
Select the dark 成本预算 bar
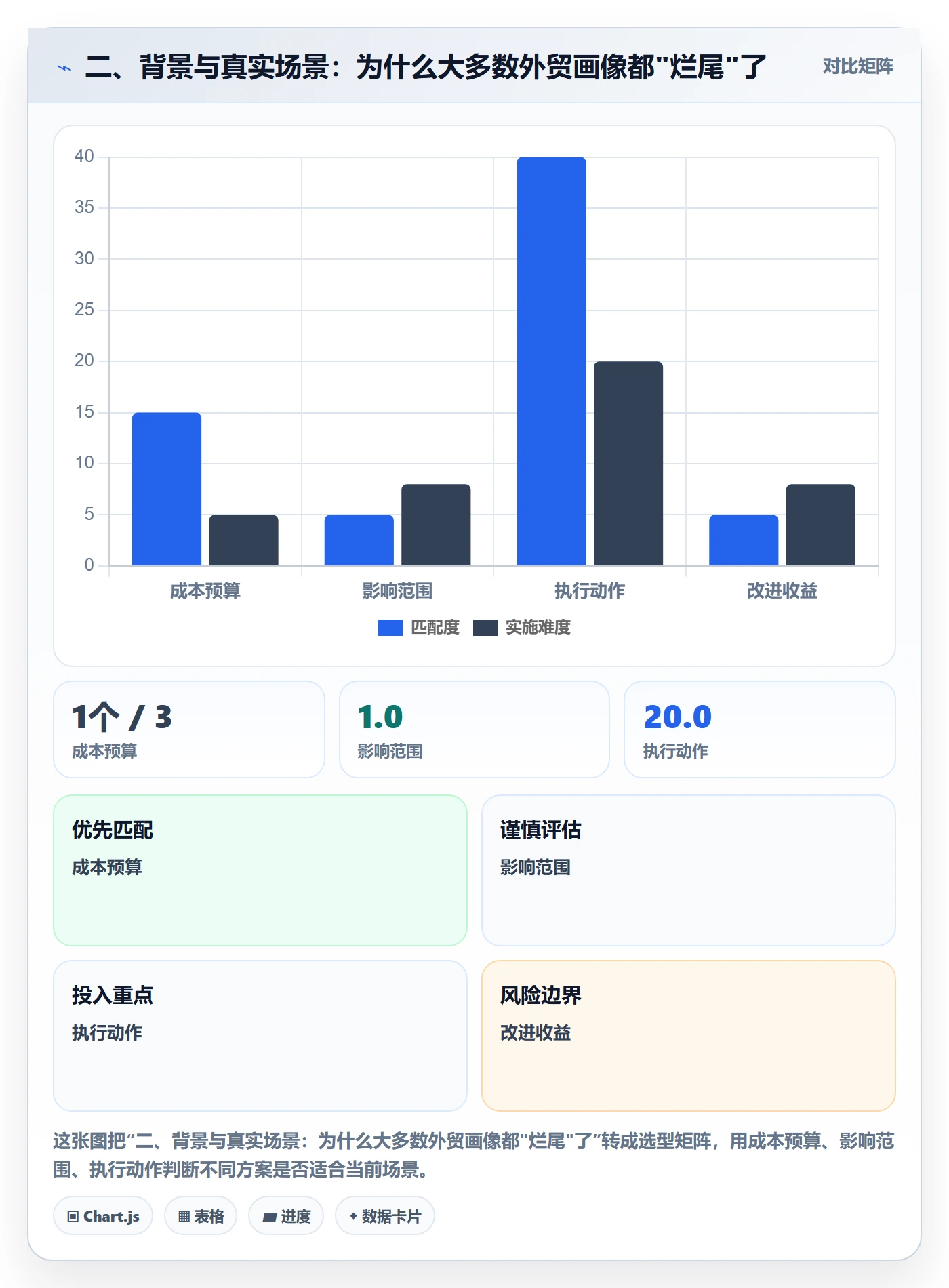pyautogui.click(x=243, y=540)
